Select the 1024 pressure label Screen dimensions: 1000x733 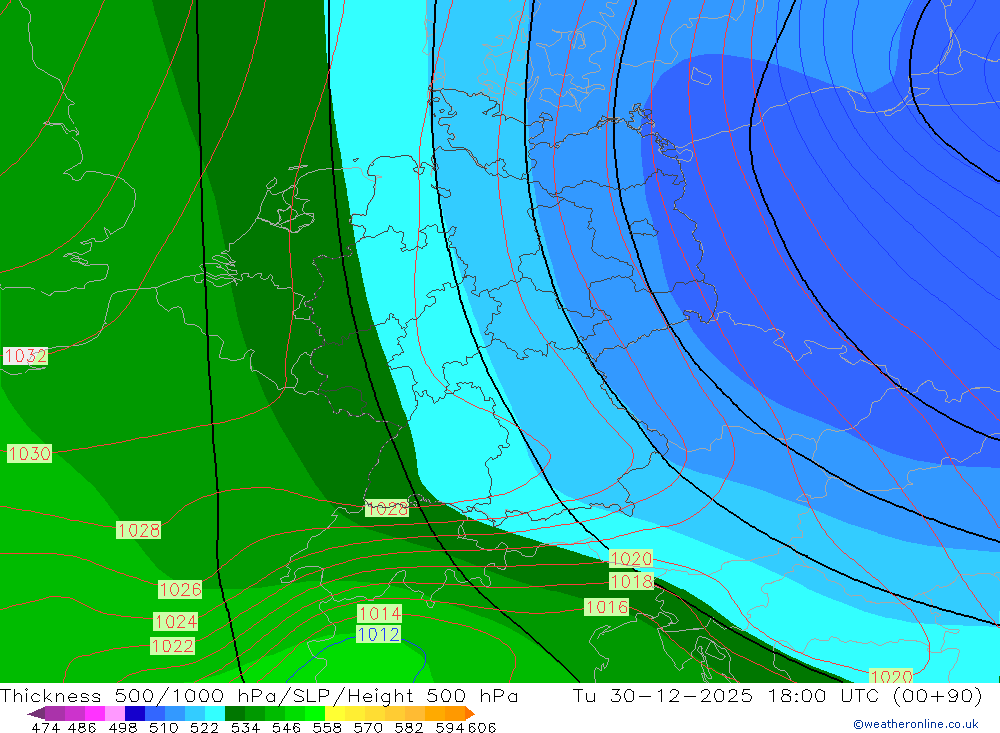[176, 621]
